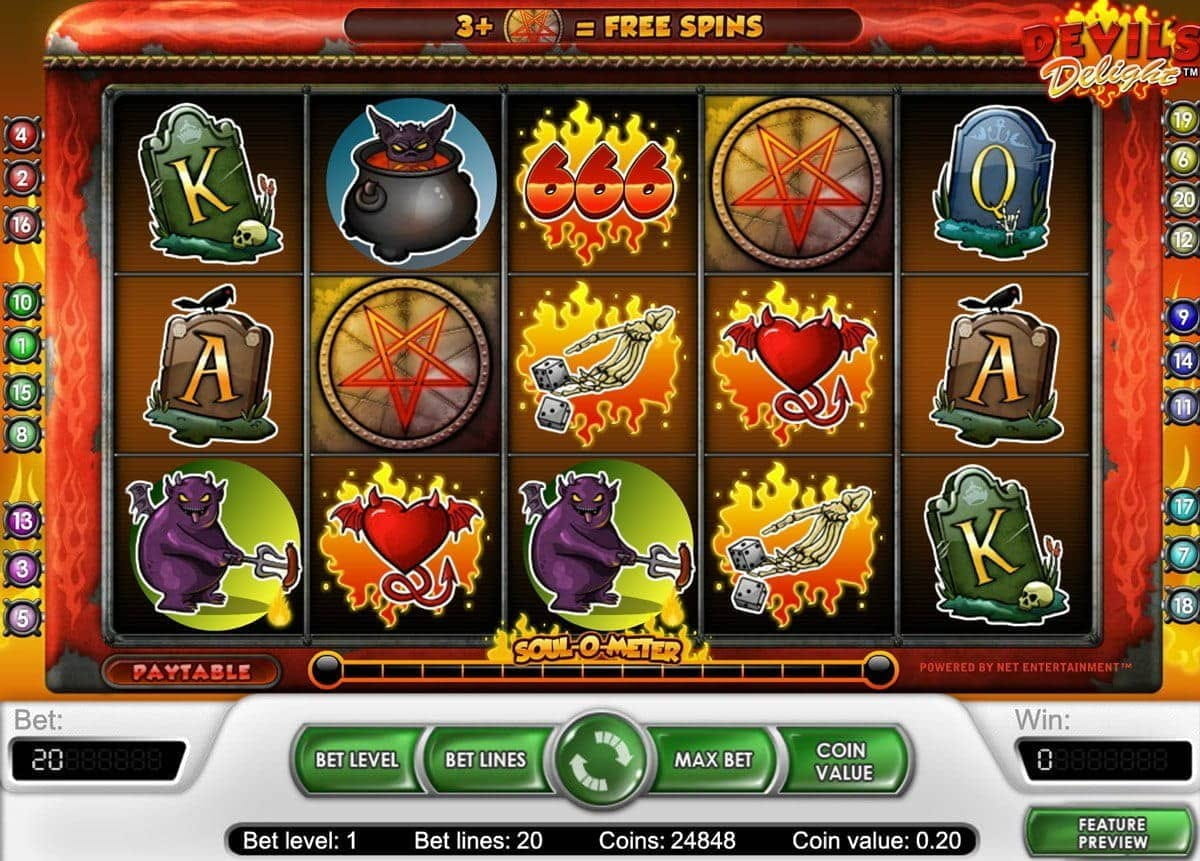Click the skeleton hand dice symbol in the center
The image size is (1200, 861).
[601, 366]
